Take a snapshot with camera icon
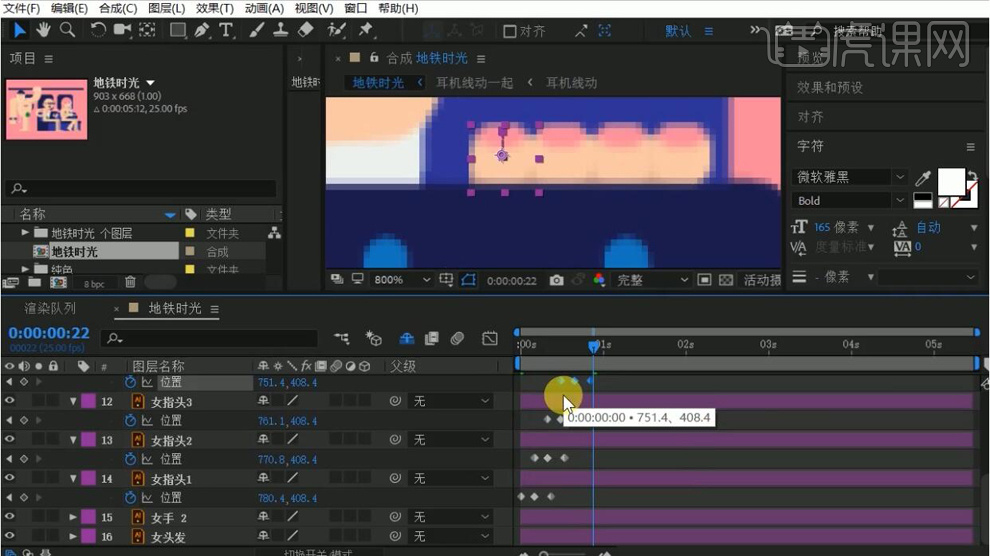990x556 pixels. [556, 281]
